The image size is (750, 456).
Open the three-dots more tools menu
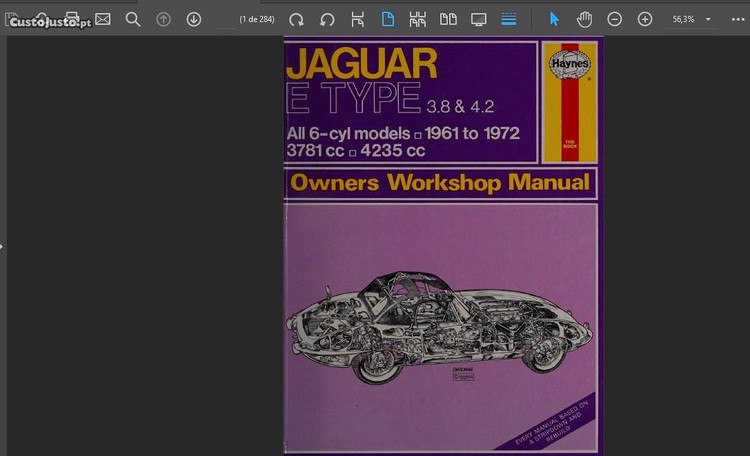point(738,19)
